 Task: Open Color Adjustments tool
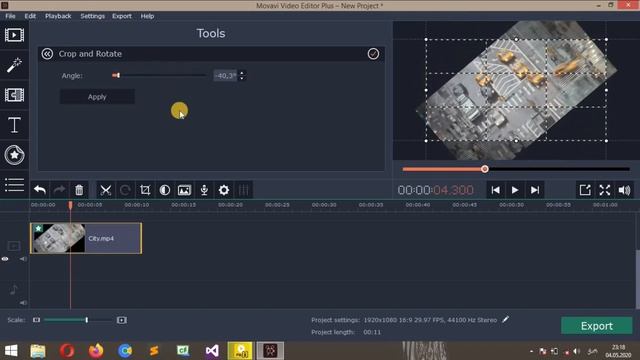point(165,190)
